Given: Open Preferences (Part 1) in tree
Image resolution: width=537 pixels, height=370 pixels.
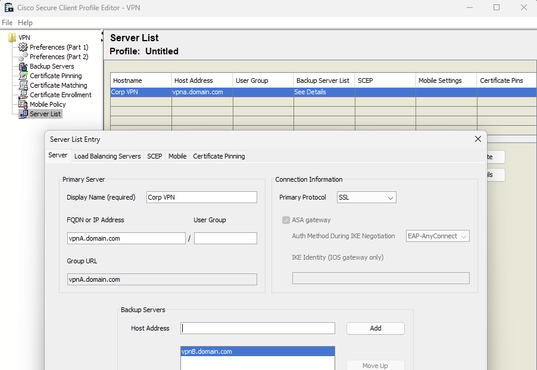Looking at the screenshot, I should [x=59, y=47].
